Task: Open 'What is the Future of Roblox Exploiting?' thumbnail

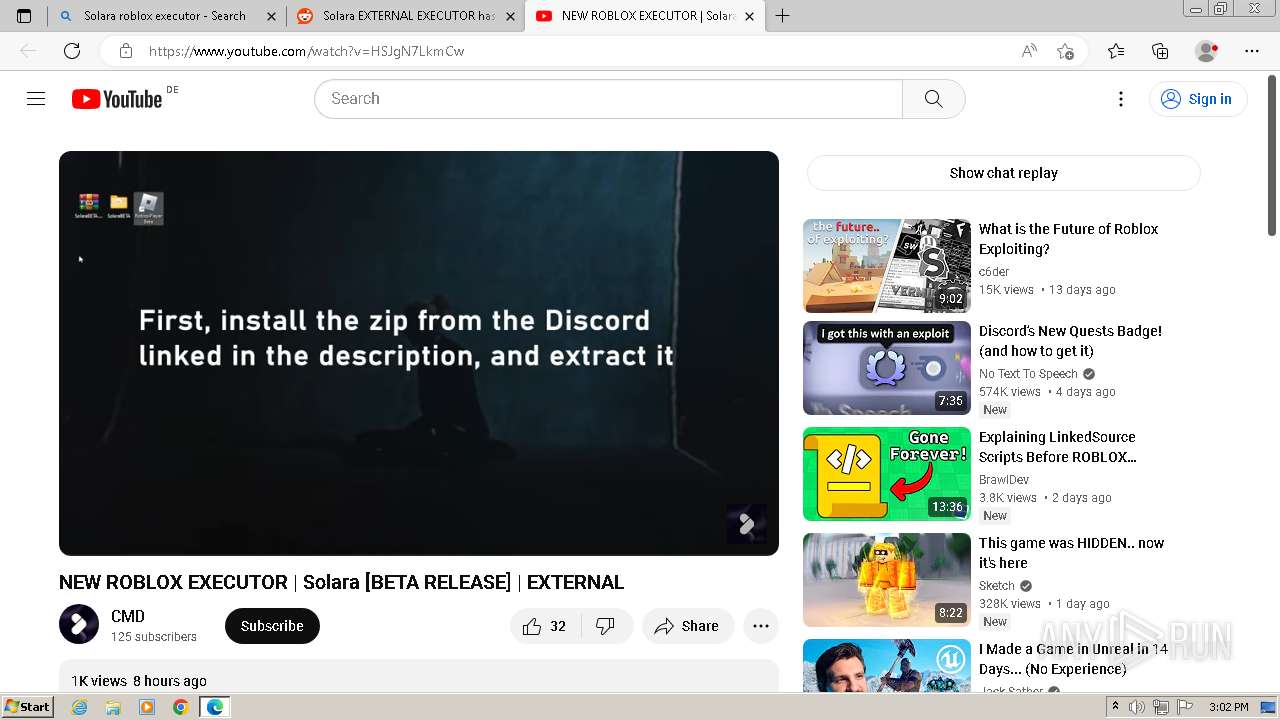Action: pos(887,266)
